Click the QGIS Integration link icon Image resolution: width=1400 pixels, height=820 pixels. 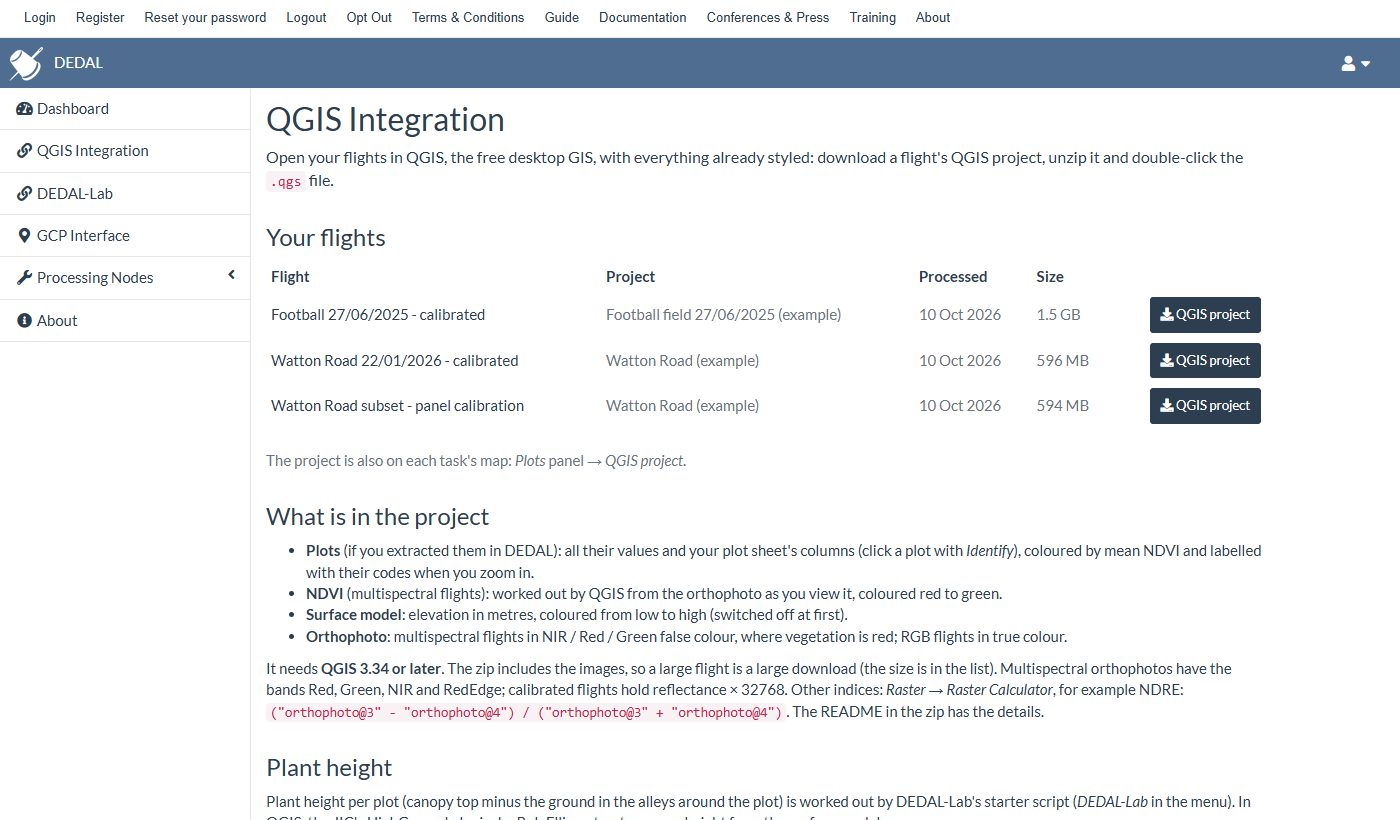25,151
